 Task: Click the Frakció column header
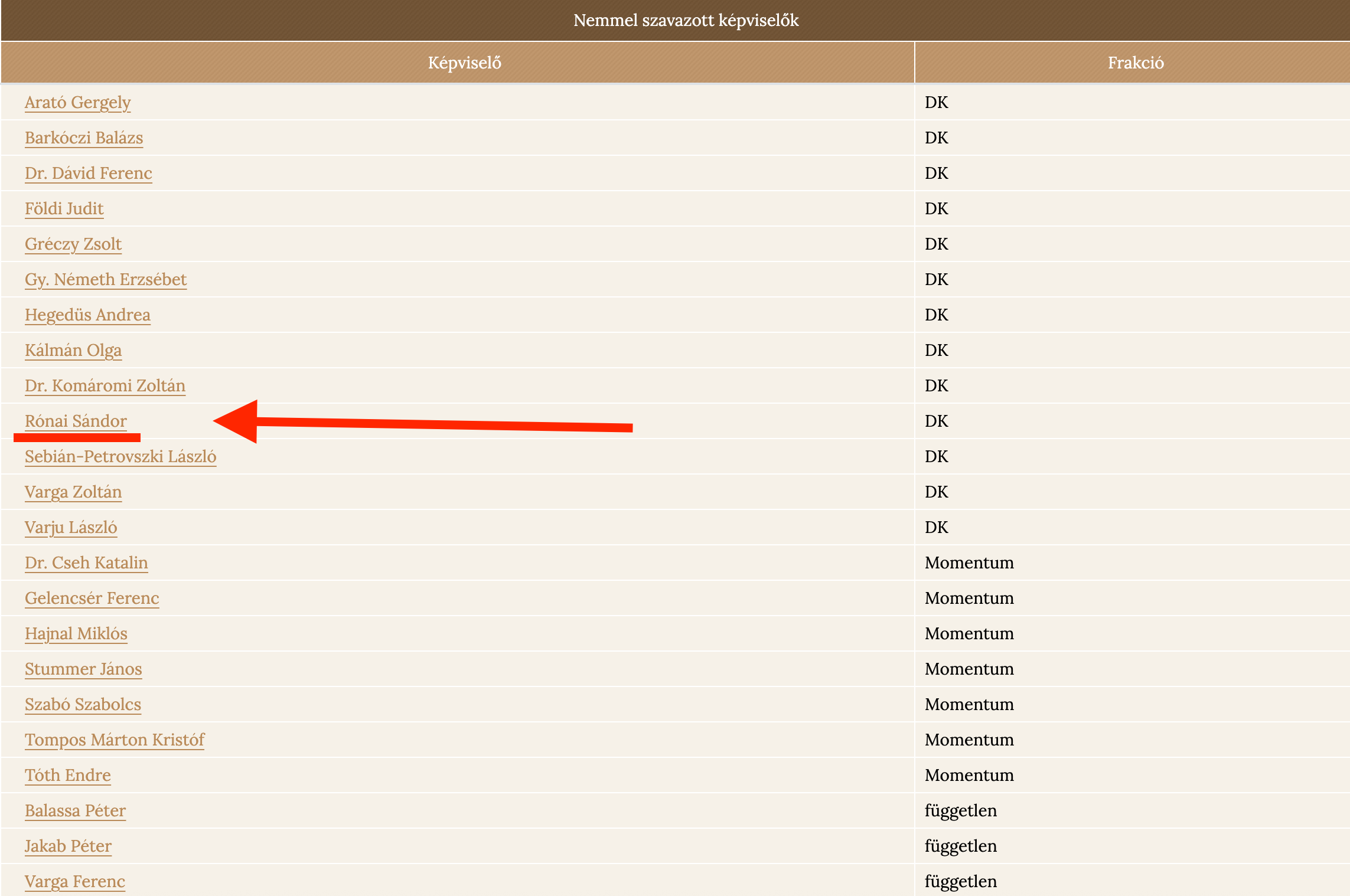coord(1135,63)
